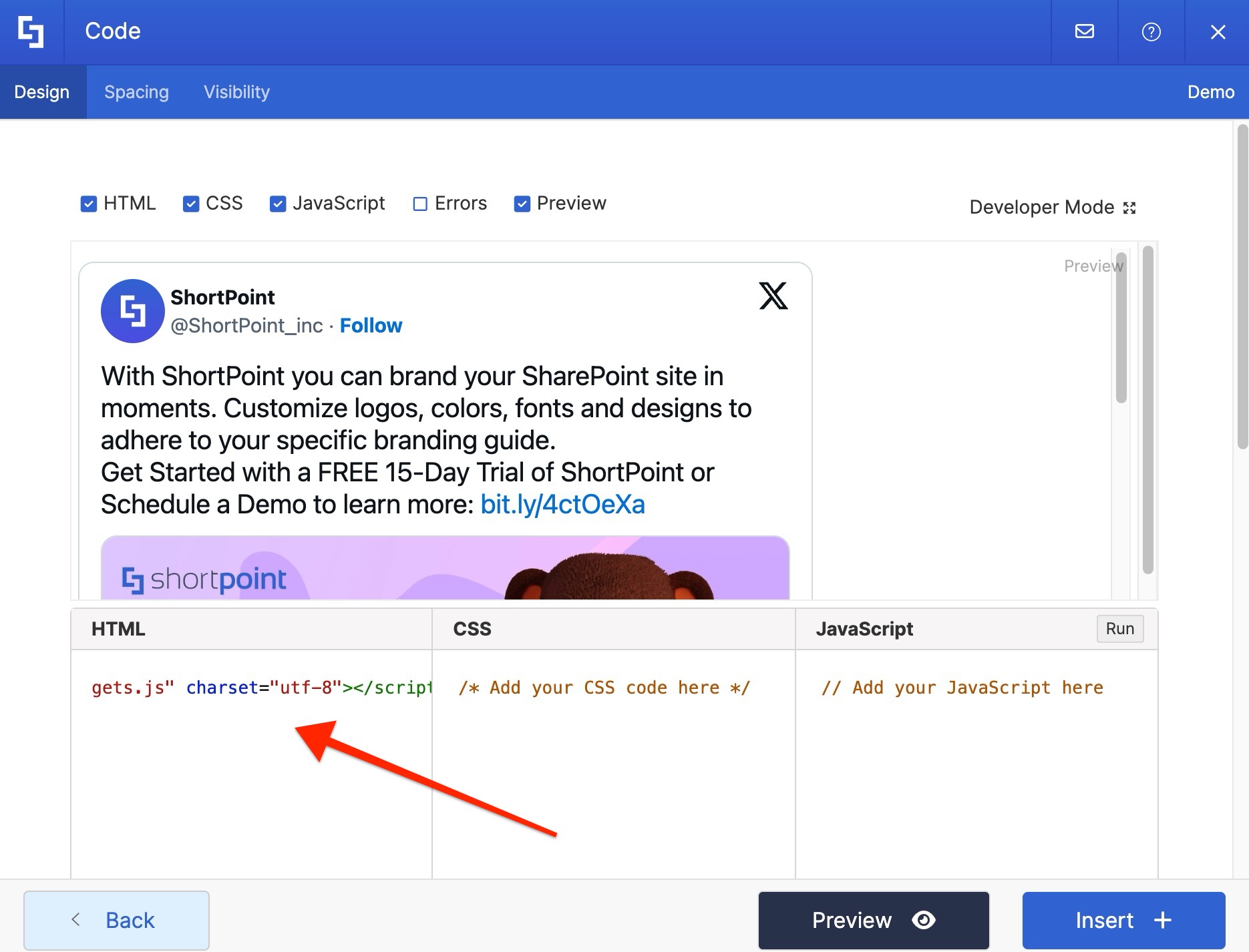Click the dark Preview button

coord(873,920)
